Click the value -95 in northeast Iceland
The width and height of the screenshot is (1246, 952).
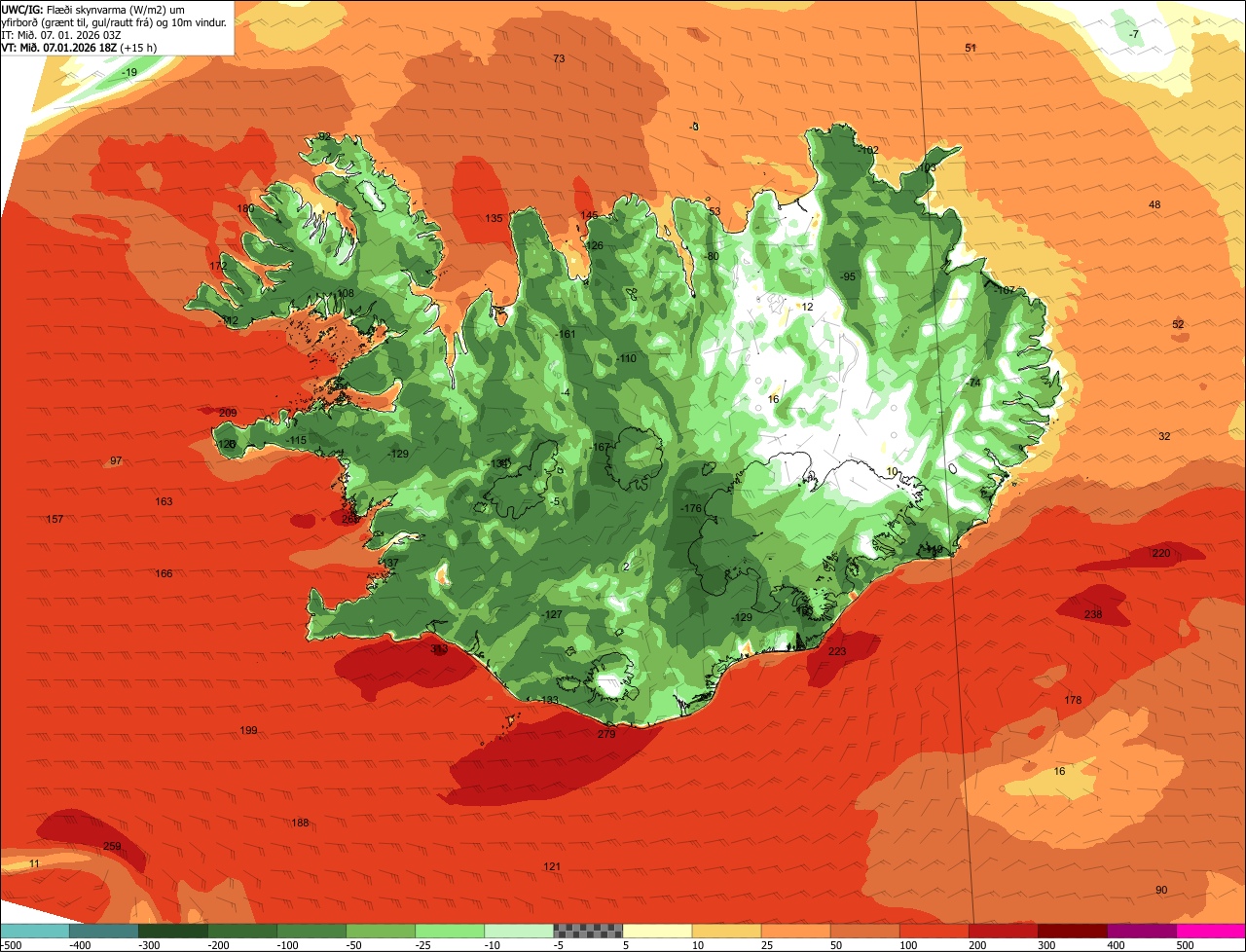(848, 277)
